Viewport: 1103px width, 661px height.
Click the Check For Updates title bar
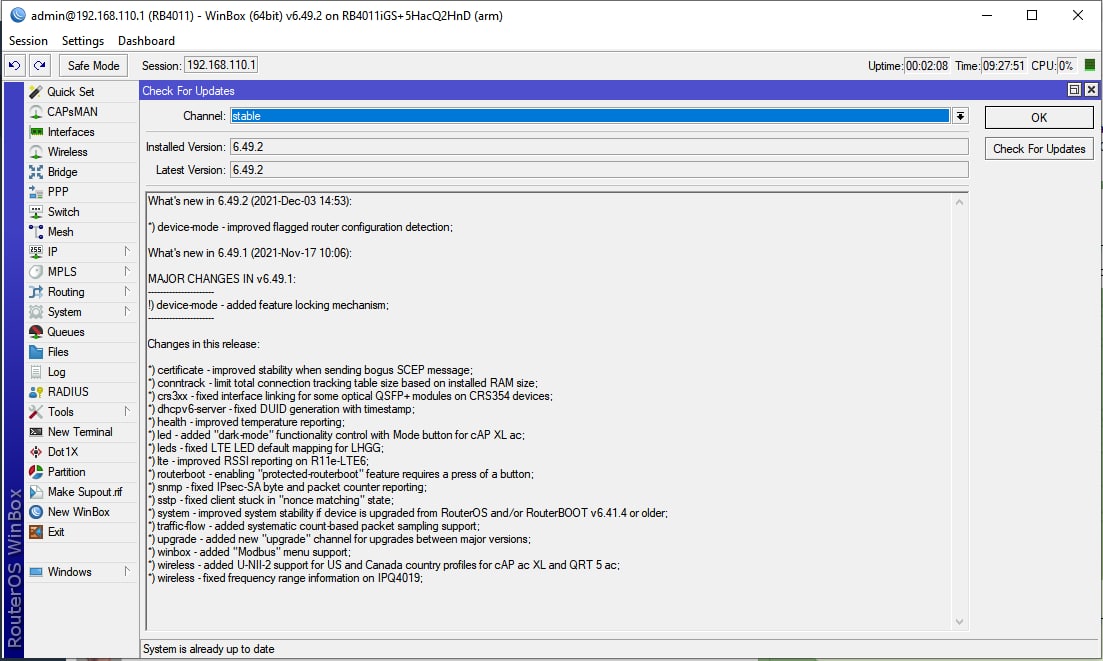coord(603,91)
